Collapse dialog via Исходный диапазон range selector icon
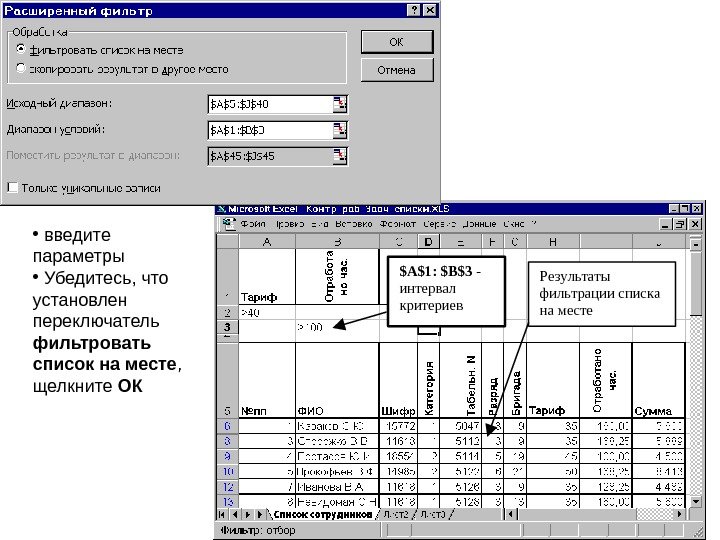 point(340,104)
